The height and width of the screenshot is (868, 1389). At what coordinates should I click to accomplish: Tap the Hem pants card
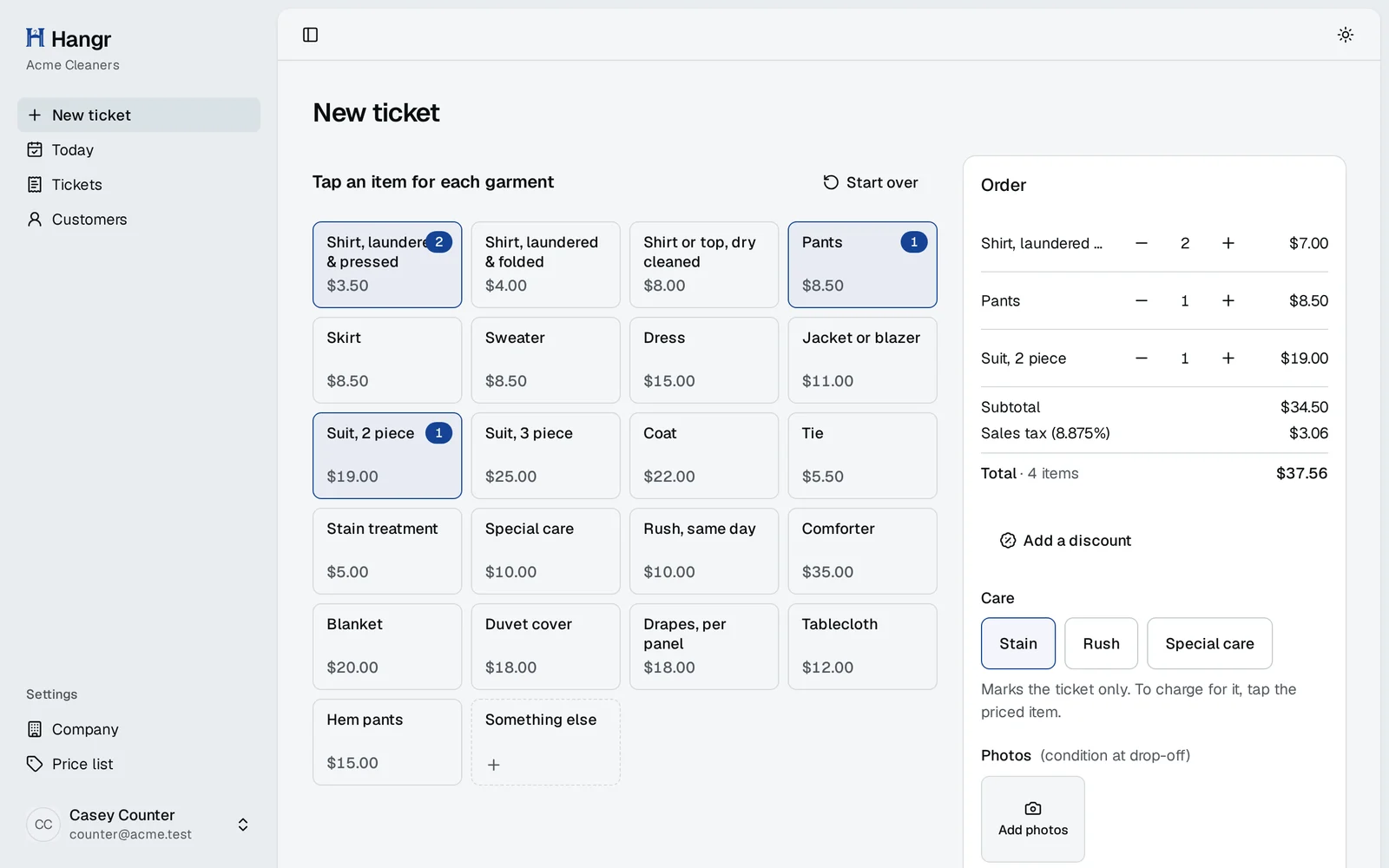click(387, 742)
